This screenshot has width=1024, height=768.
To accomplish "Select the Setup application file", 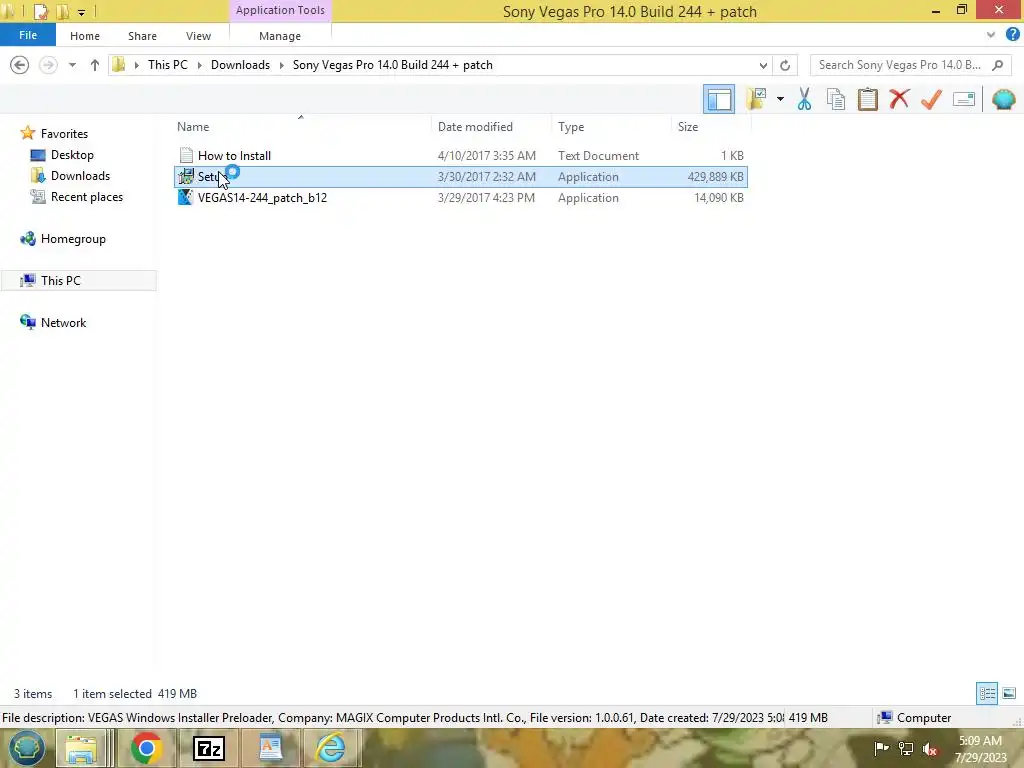I will click(x=461, y=177).
